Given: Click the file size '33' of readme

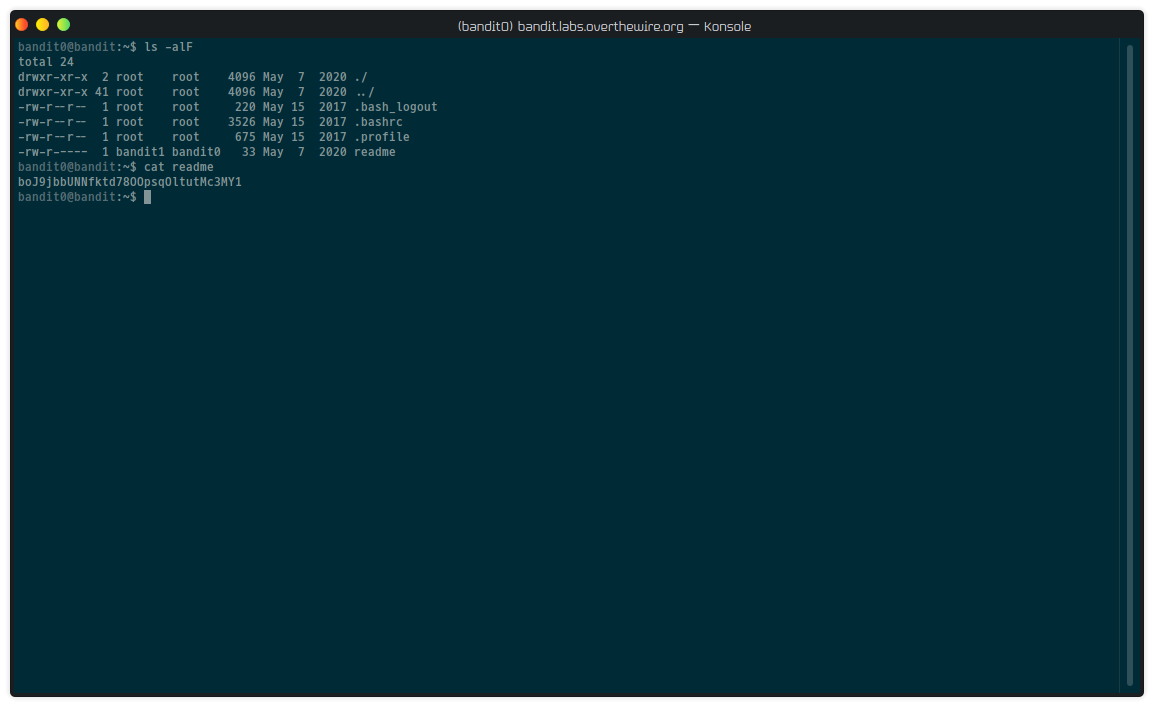Looking at the screenshot, I should point(249,152).
